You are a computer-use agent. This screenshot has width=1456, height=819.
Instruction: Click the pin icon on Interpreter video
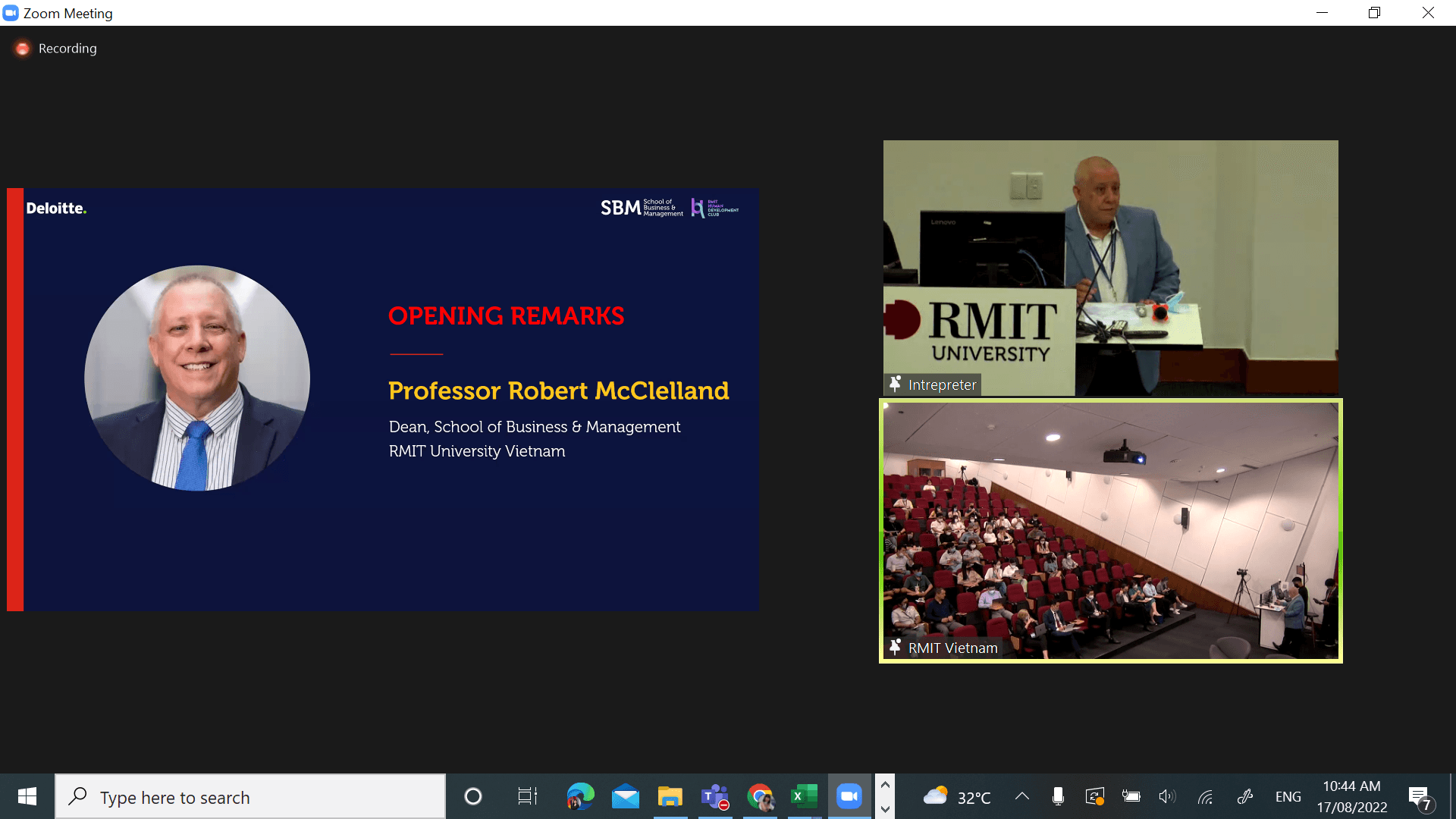pos(896,384)
